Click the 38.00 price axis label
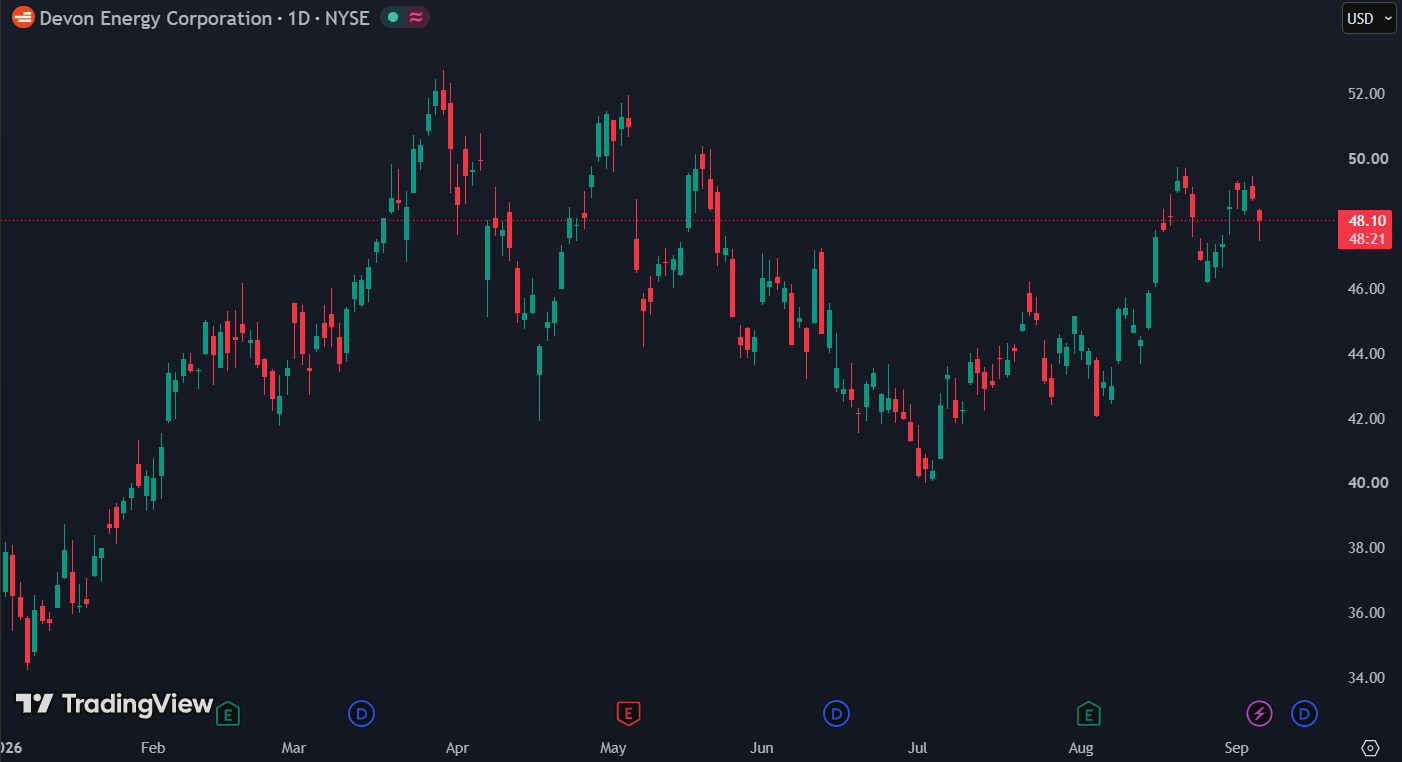Viewport: 1402px width, 762px height. [x=1366, y=548]
